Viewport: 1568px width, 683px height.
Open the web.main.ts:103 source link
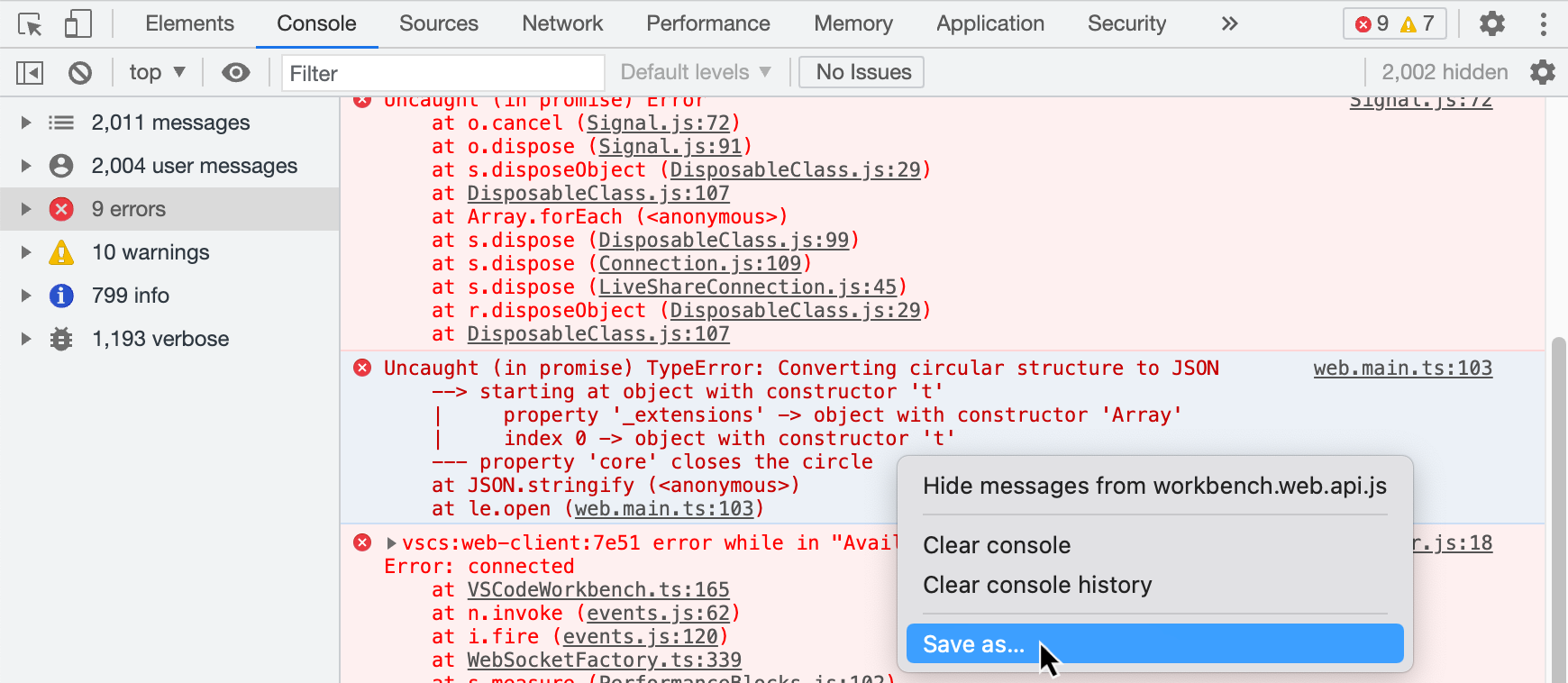tap(1402, 369)
